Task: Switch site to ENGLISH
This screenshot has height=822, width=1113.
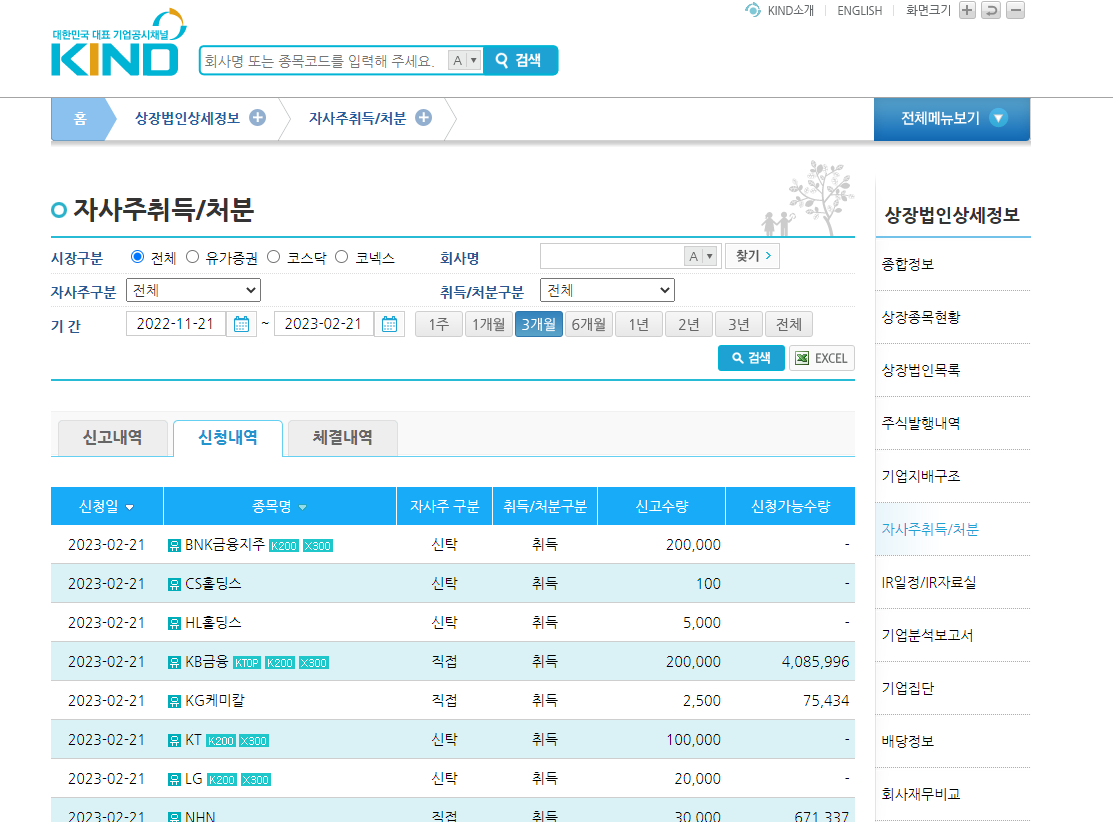Action: tap(860, 11)
